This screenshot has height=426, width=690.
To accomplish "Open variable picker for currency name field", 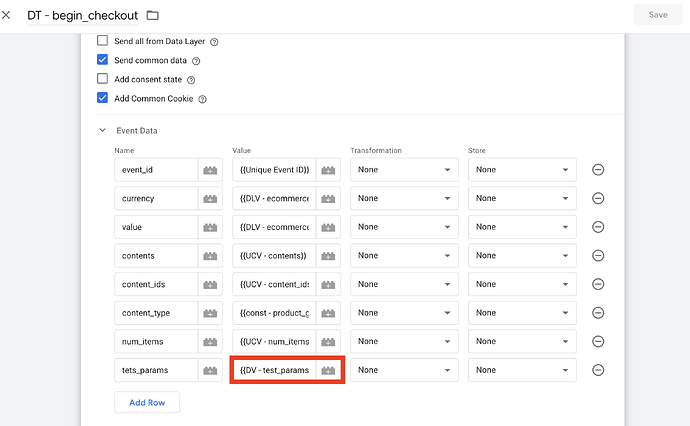I will pyautogui.click(x=210, y=198).
